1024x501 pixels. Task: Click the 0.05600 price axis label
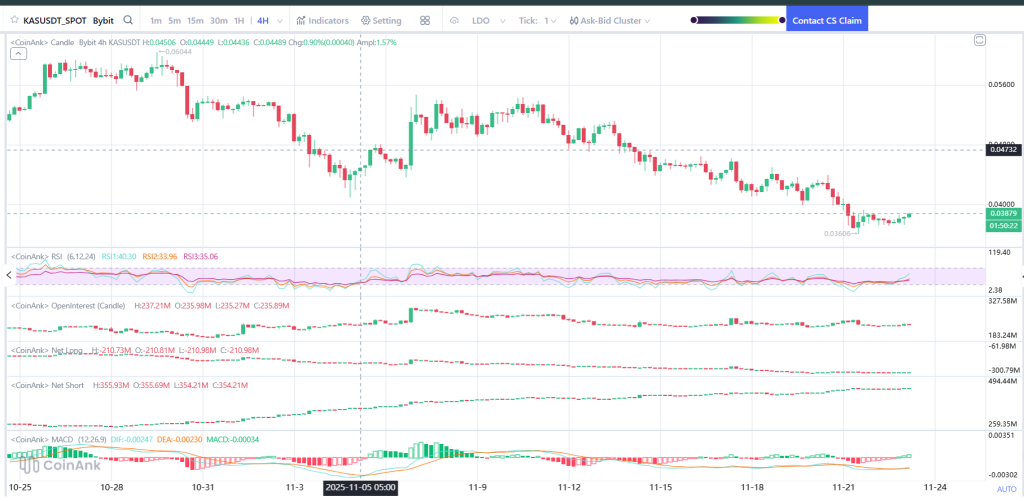pos(1001,85)
